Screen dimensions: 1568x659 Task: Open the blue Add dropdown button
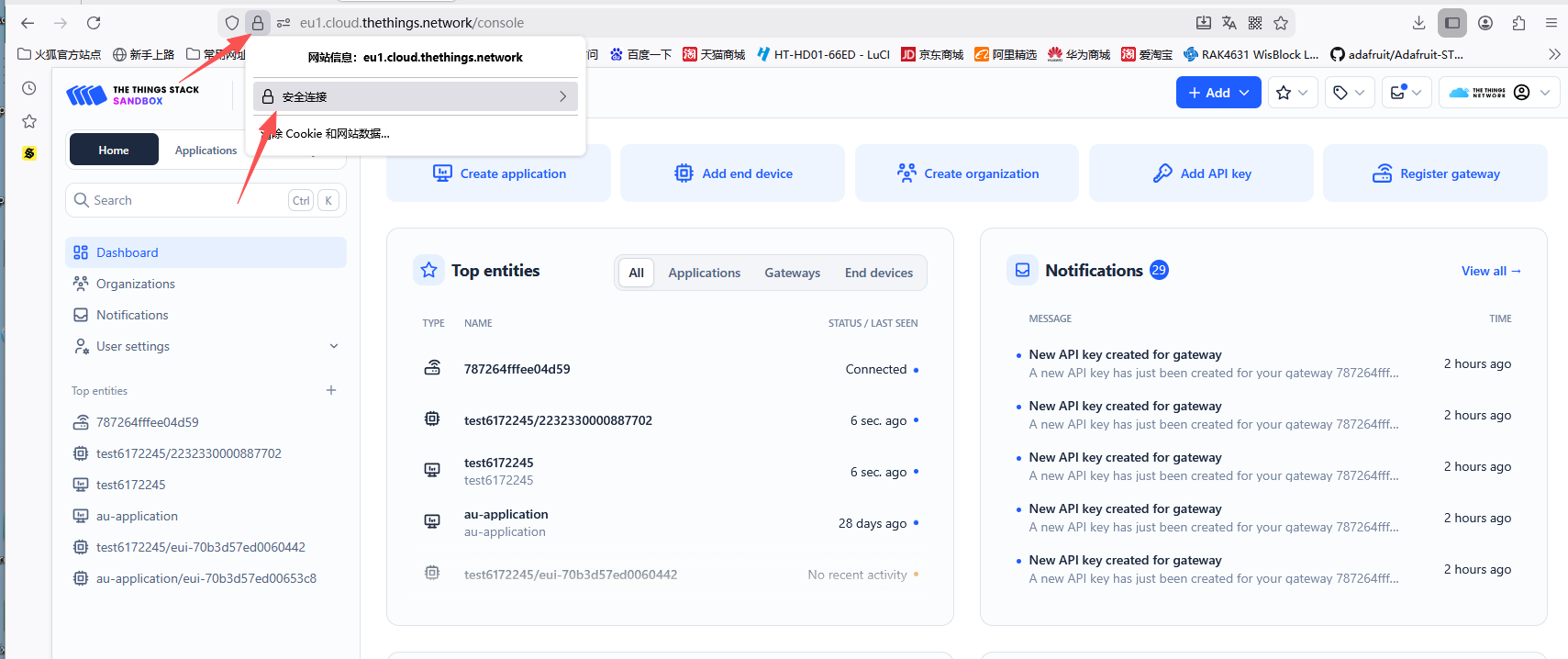tap(1218, 93)
